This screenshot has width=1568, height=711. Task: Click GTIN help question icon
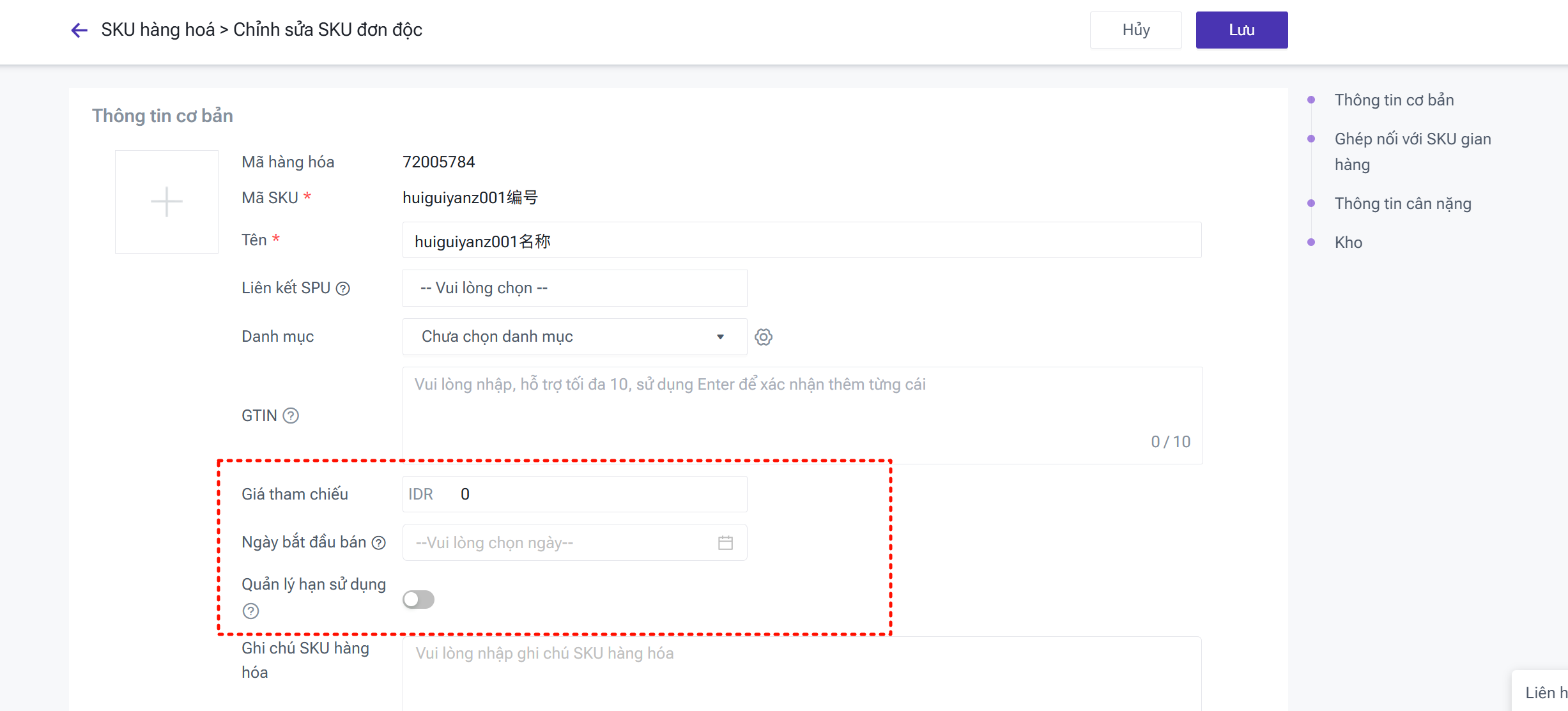(291, 416)
